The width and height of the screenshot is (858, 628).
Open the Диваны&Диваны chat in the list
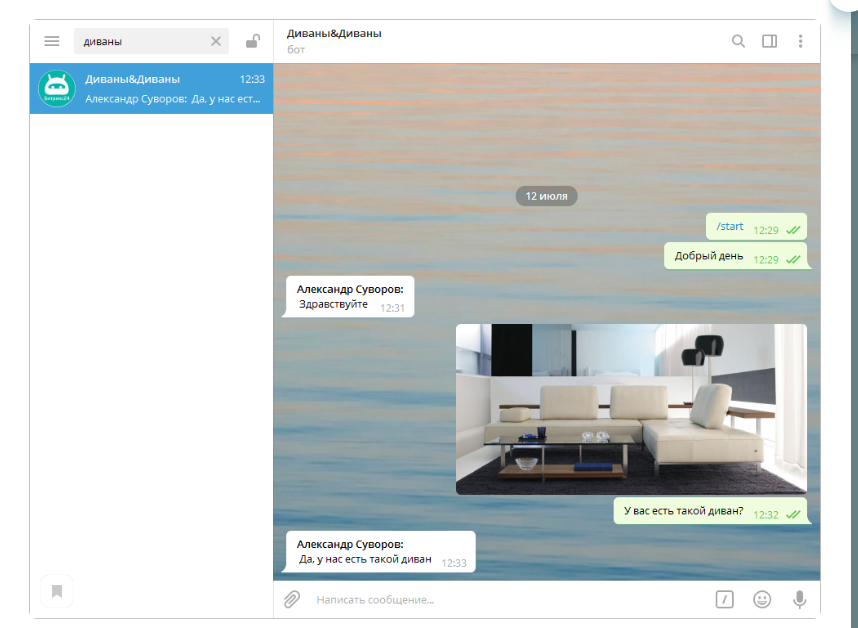[152, 89]
